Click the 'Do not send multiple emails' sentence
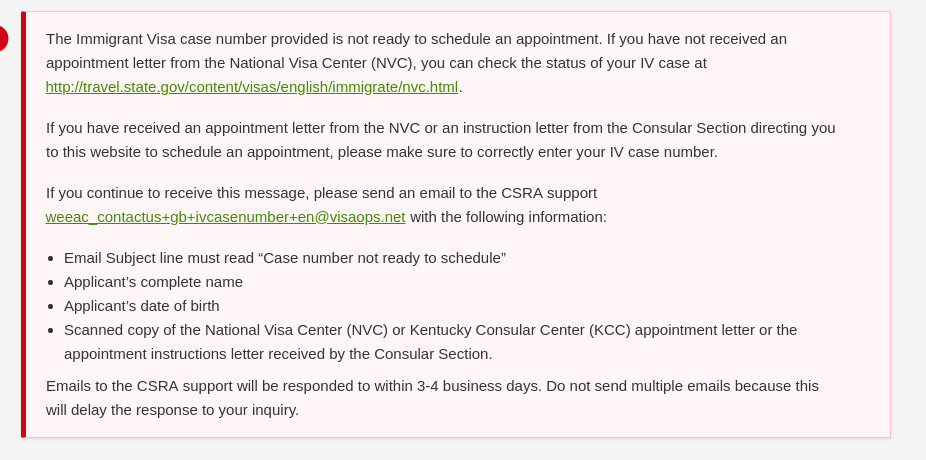This screenshot has height=460, width=926. click(x=432, y=398)
